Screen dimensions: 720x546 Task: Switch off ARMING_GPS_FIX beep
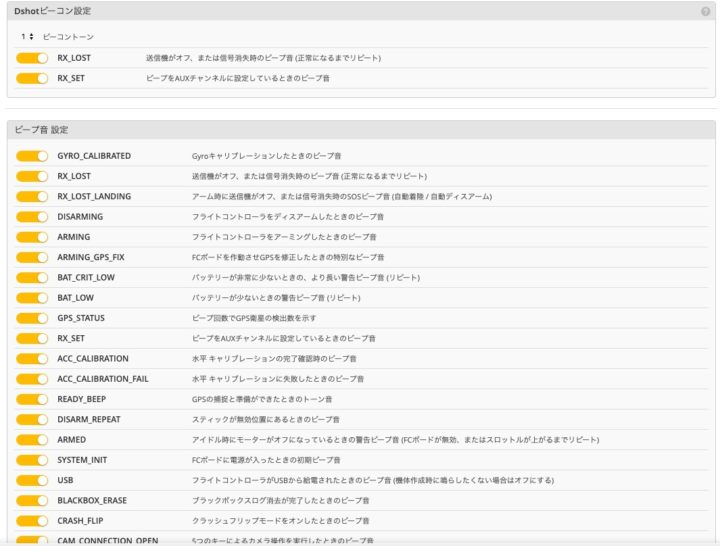[x=32, y=257]
